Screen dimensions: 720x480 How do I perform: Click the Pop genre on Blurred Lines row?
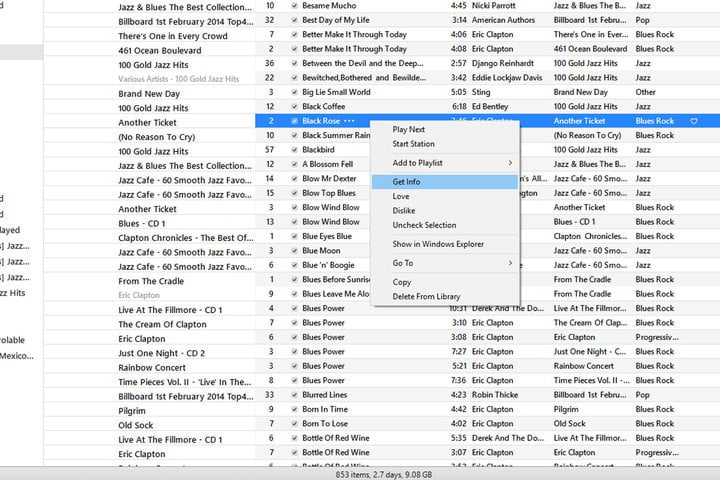[642, 395]
